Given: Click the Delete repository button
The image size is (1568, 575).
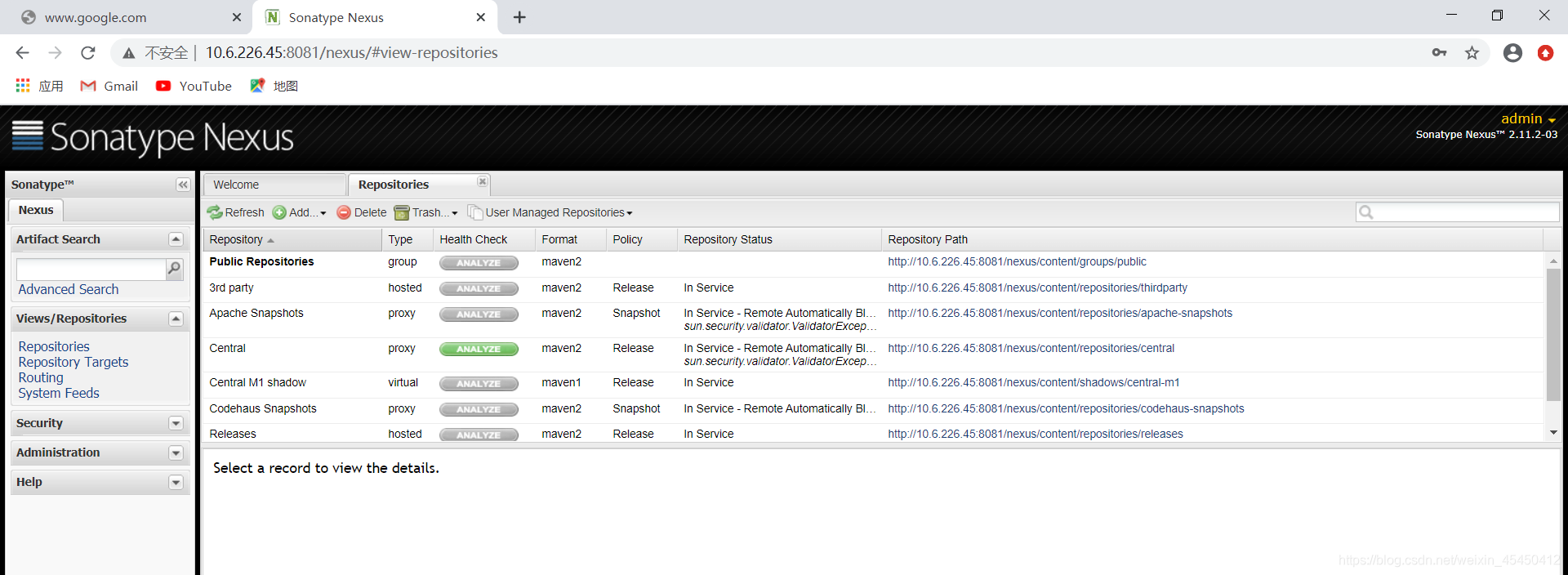Looking at the screenshot, I should coord(361,212).
